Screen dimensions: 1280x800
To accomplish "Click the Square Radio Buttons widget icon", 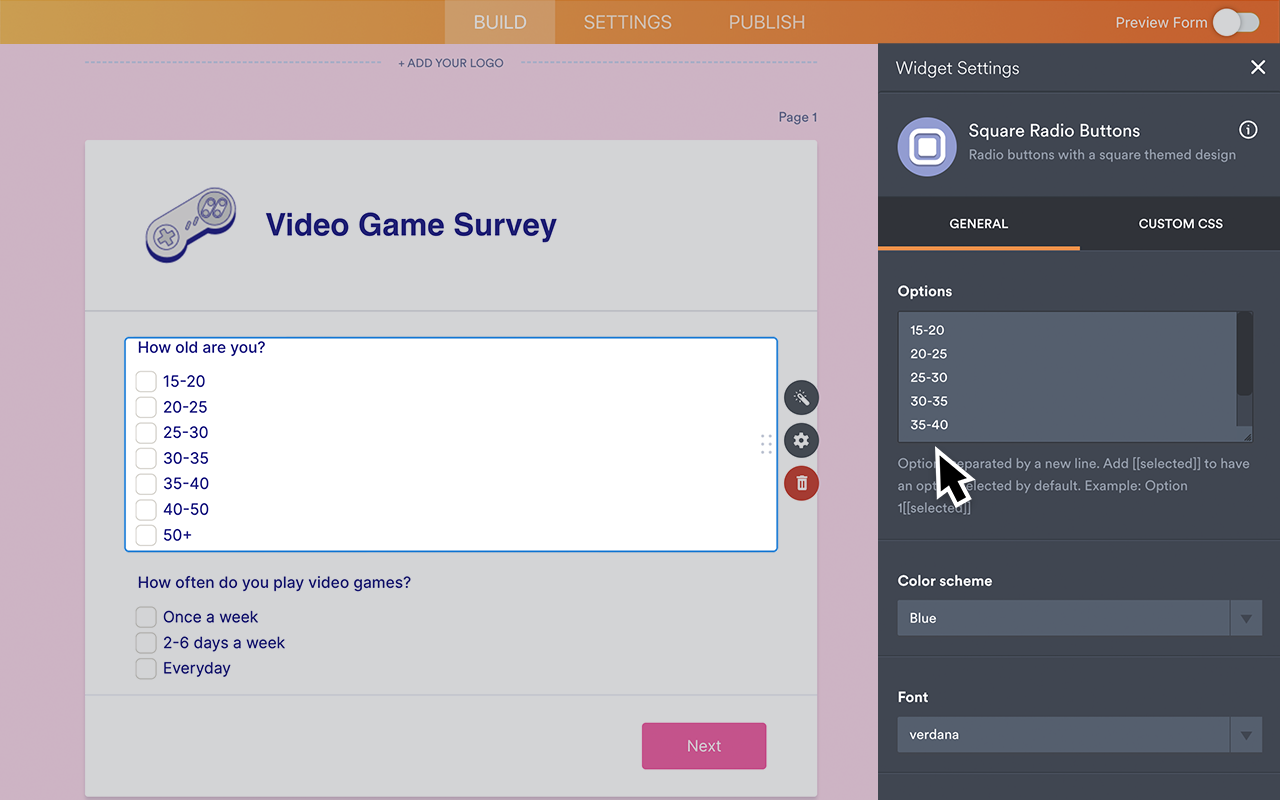I will [927, 147].
